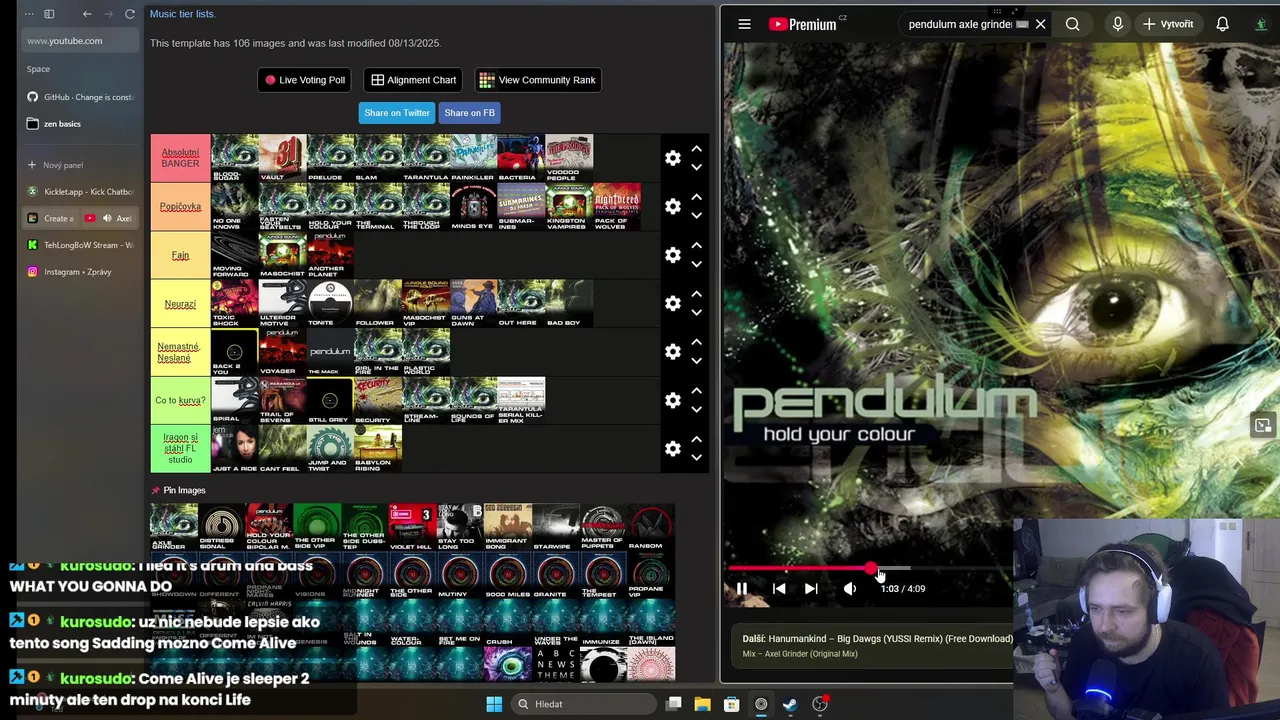The image size is (1280, 720).
Task: Click the YouTube search magnifier button
Action: click(1072, 24)
